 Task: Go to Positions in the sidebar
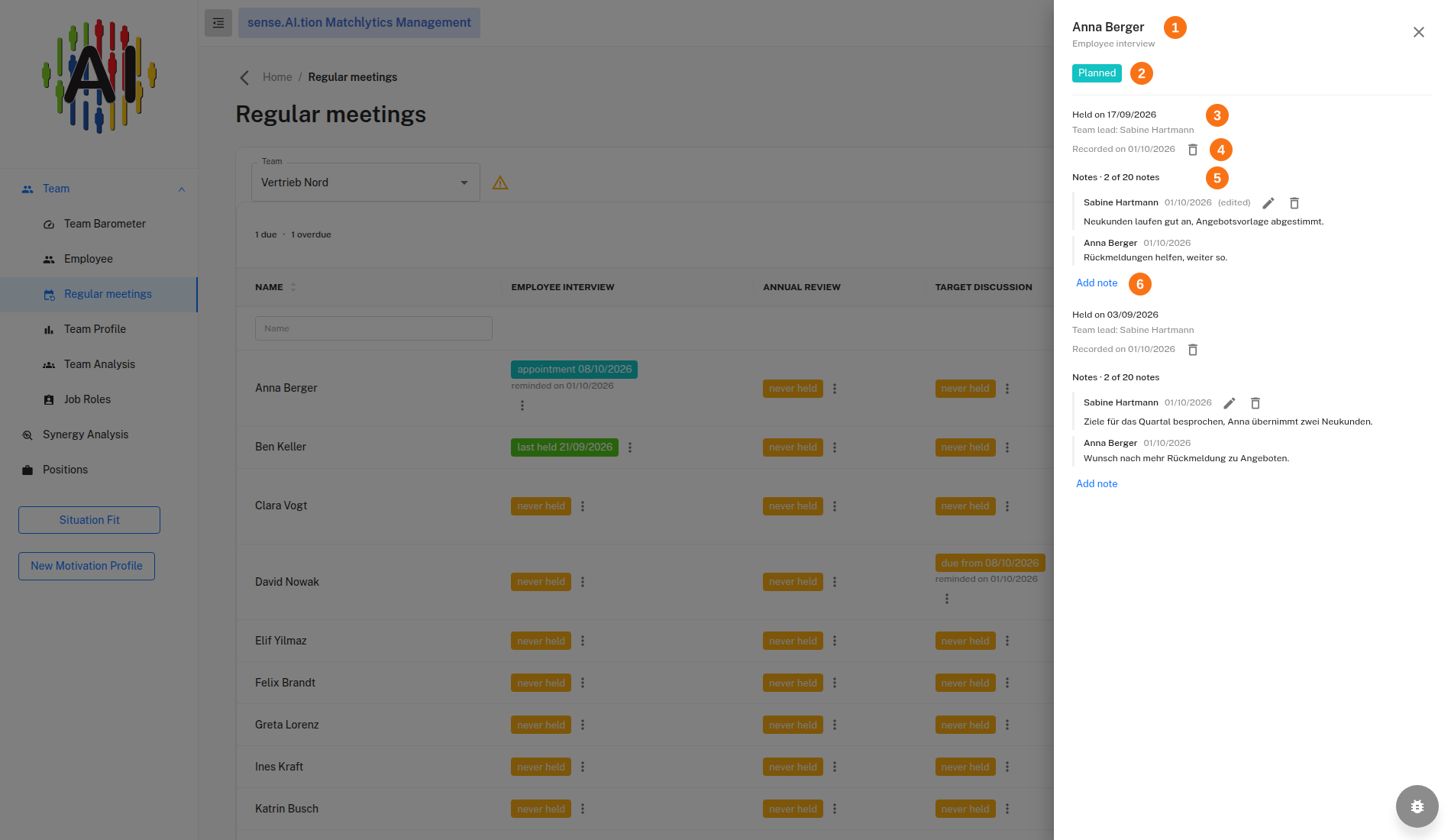pos(65,470)
